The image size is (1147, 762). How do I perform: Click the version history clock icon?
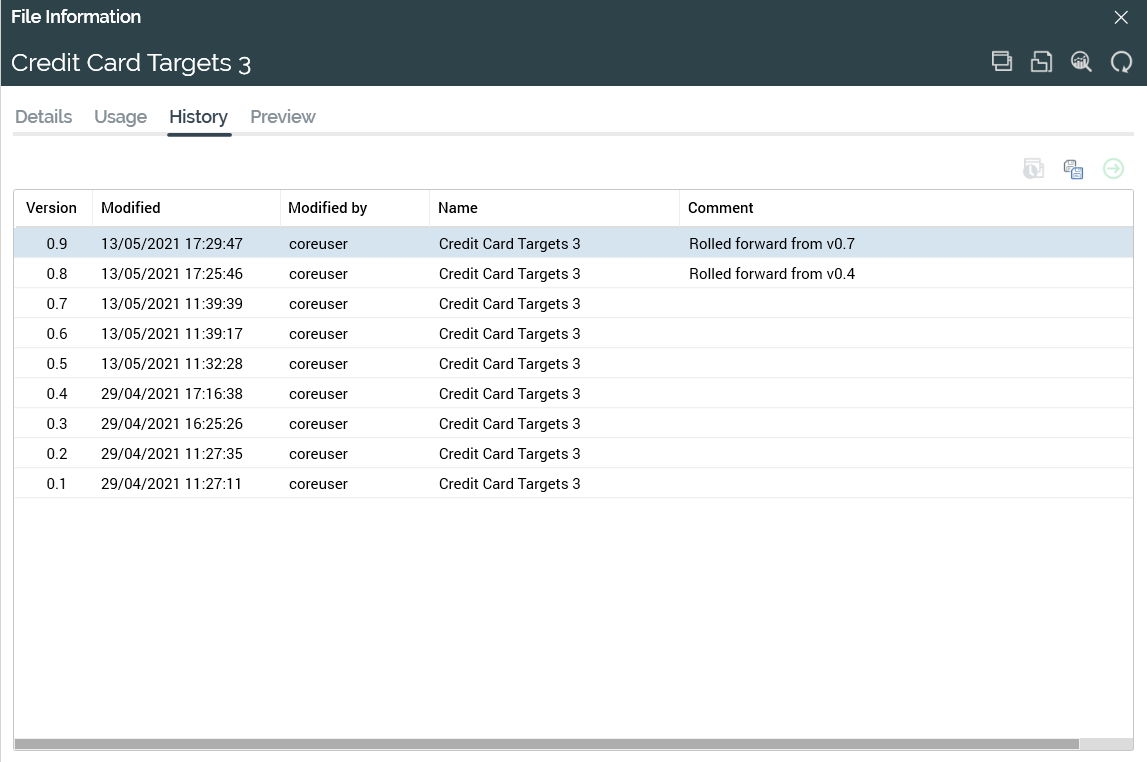[1033, 169]
